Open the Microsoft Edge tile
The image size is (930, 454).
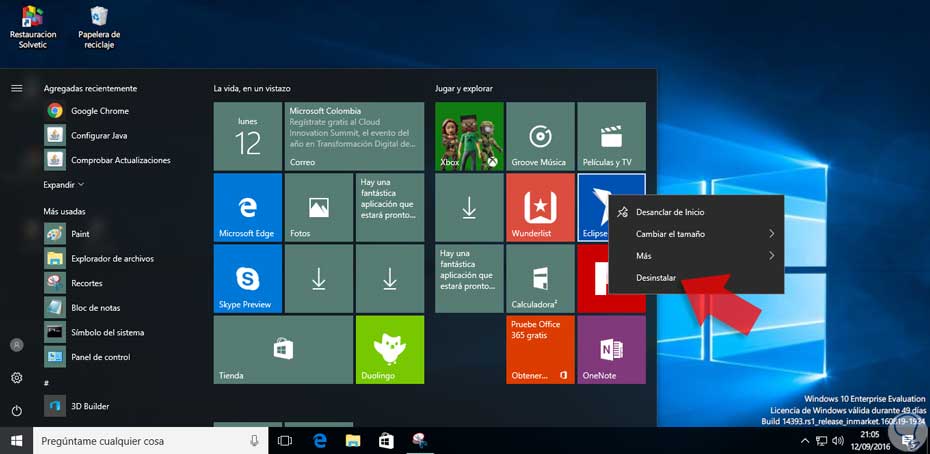pos(247,207)
